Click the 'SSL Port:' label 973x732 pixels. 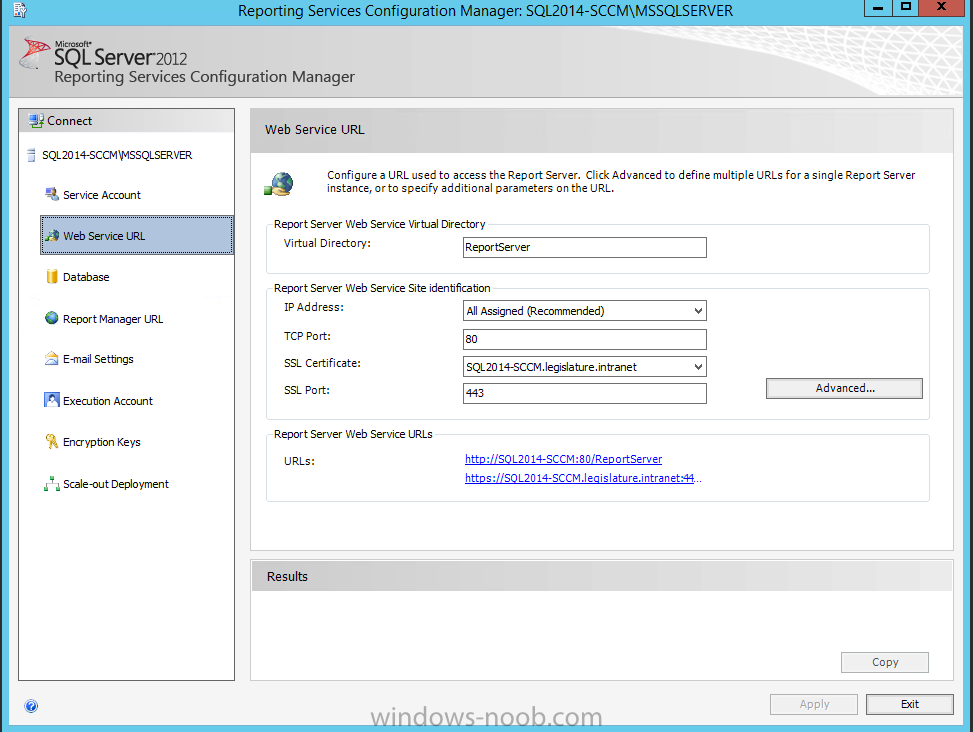coord(307,390)
